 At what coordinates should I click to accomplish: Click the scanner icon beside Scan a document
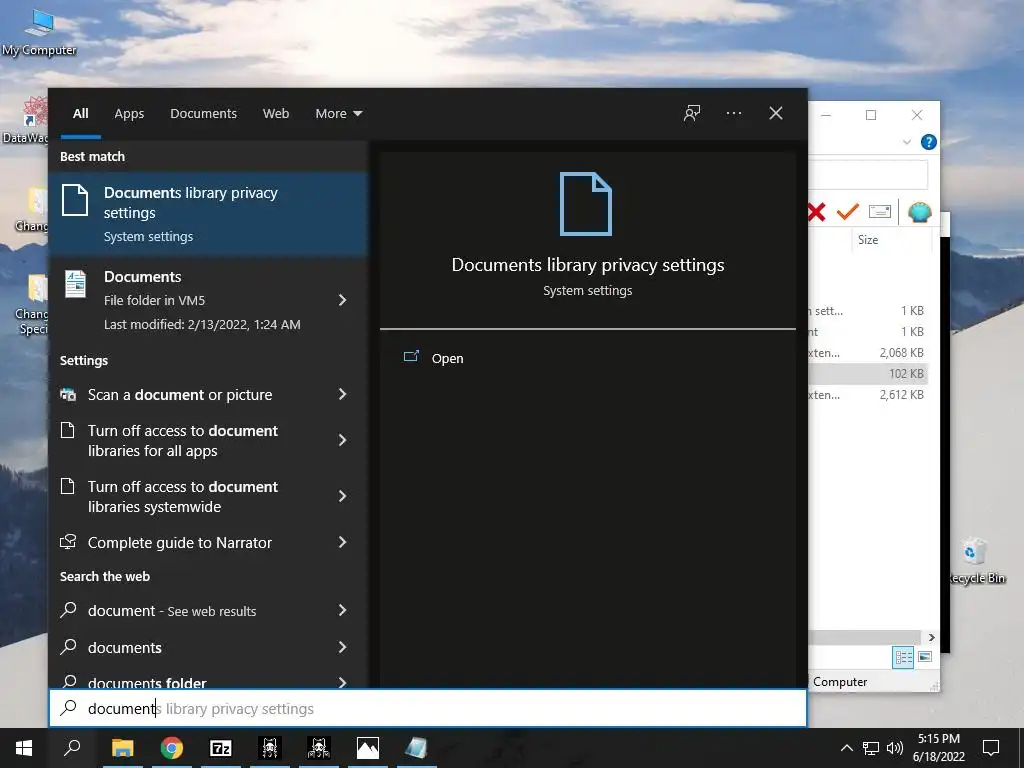point(68,394)
